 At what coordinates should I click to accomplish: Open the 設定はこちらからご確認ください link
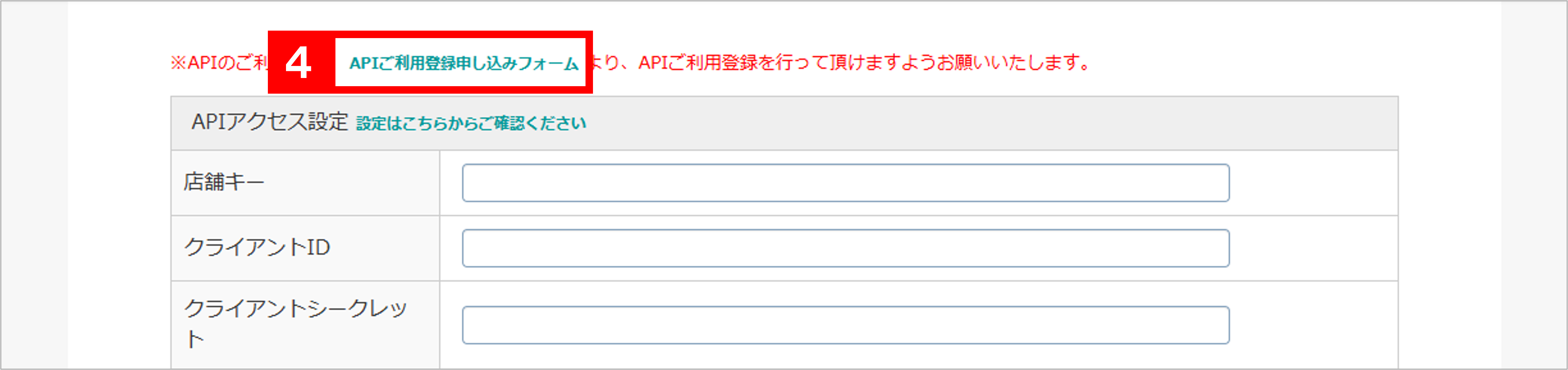(x=471, y=124)
